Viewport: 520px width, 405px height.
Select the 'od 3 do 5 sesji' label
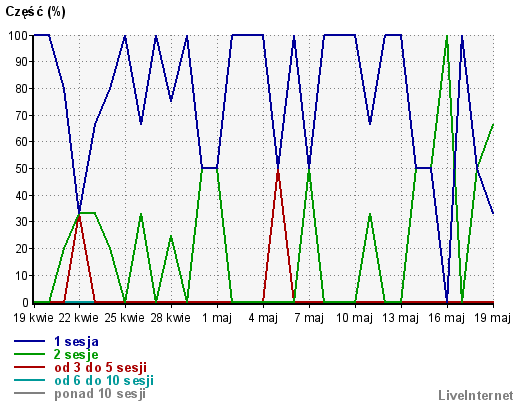(x=100, y=367)
